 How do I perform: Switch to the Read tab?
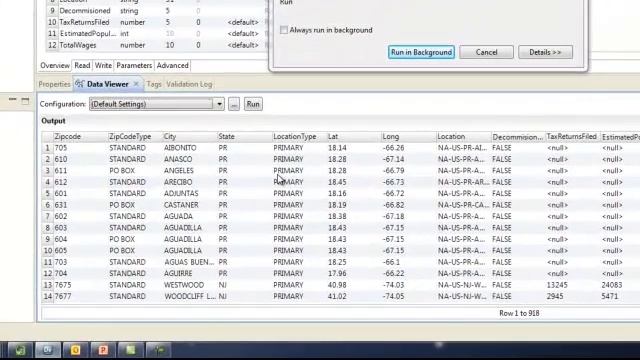(x=82, y=65)
